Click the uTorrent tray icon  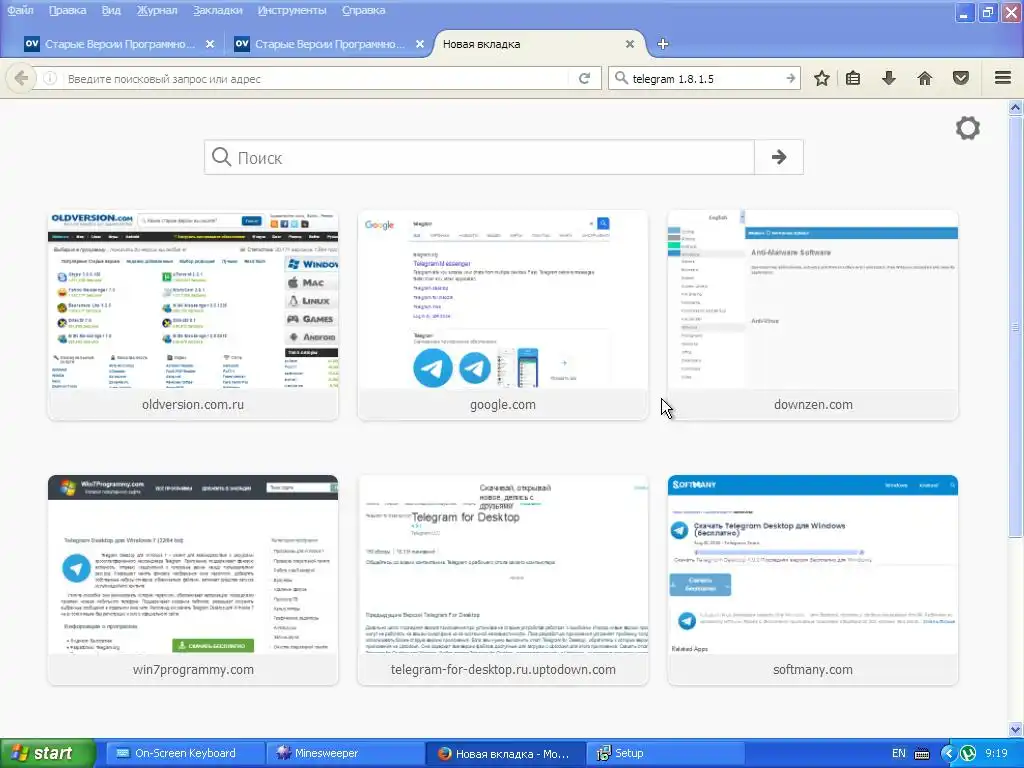point(968,754)
